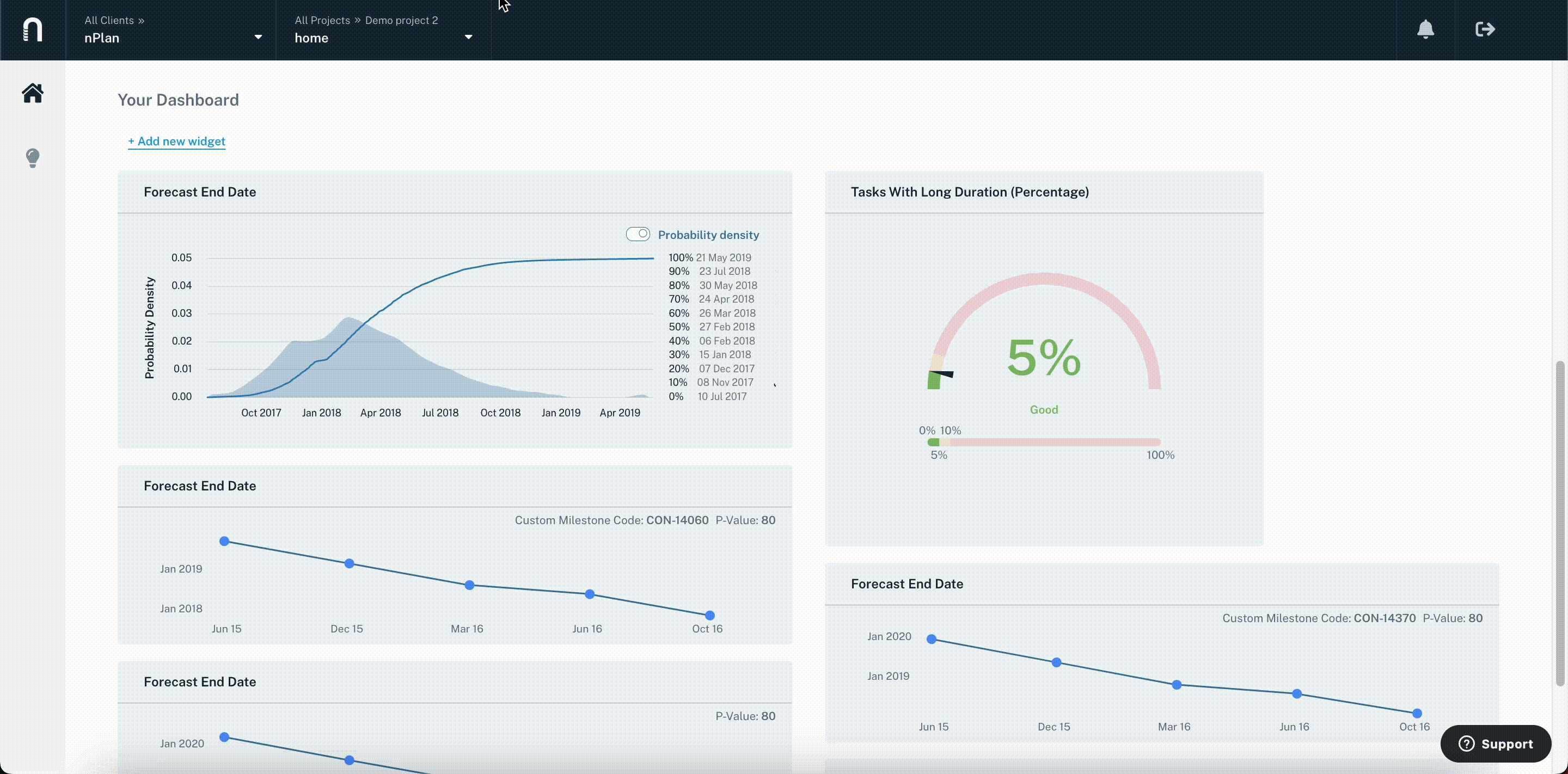
Task: Select Oct 16 point in CON-14060 chart
Action: click(710, 616)
